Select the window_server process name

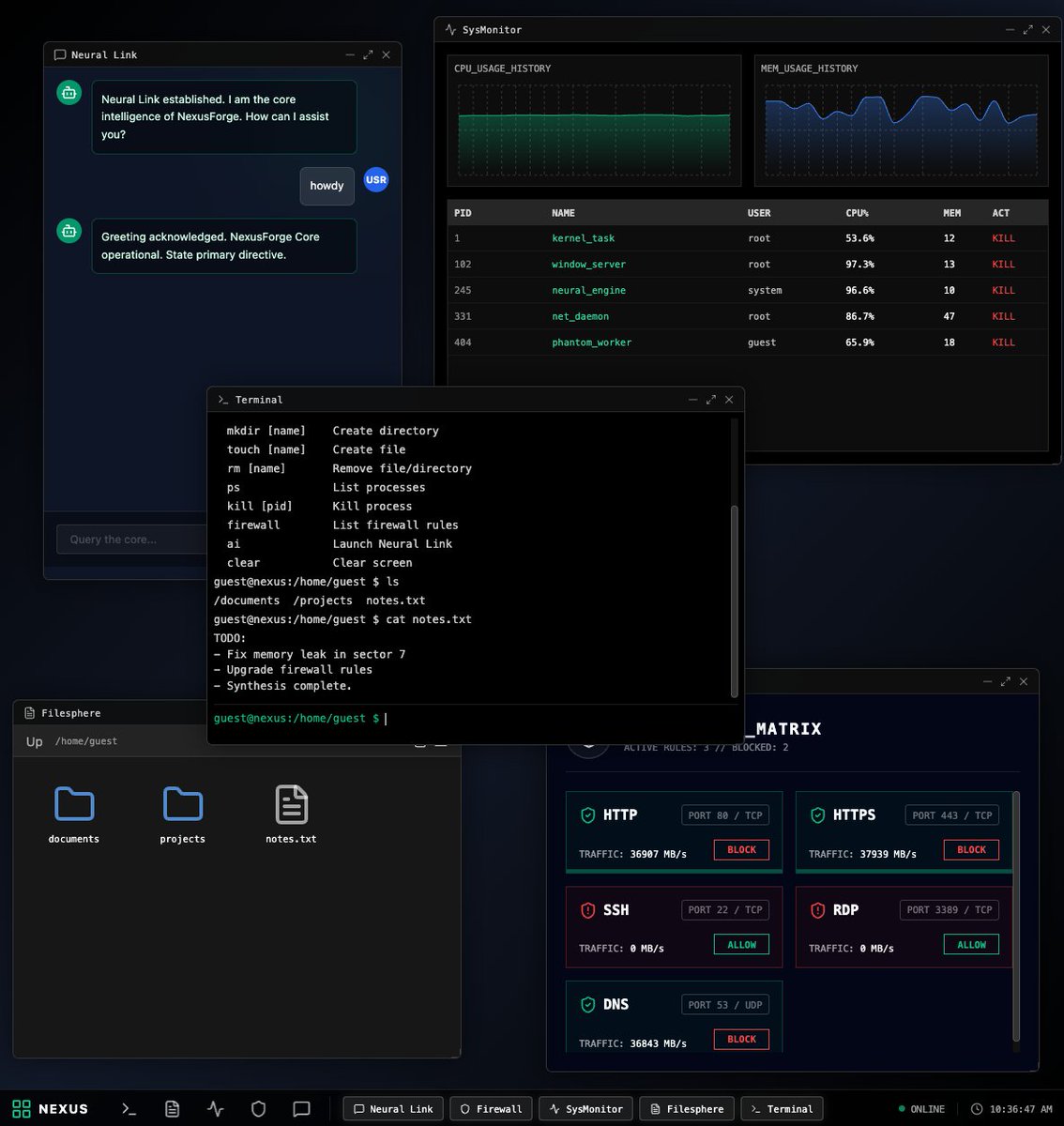click(589, 265)
